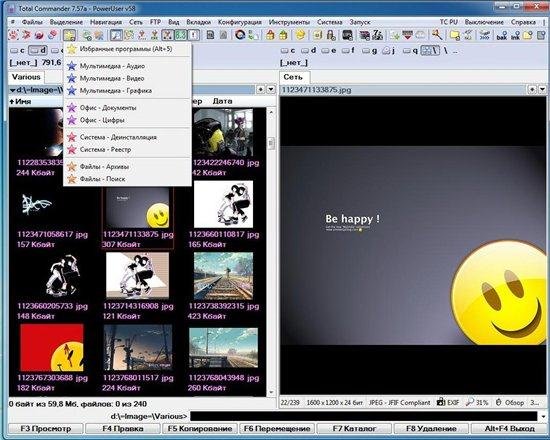Click the left panel vertical scrollbar thumb
The image size is (550, 440).
pyautogui.click(x=271, y=144)
